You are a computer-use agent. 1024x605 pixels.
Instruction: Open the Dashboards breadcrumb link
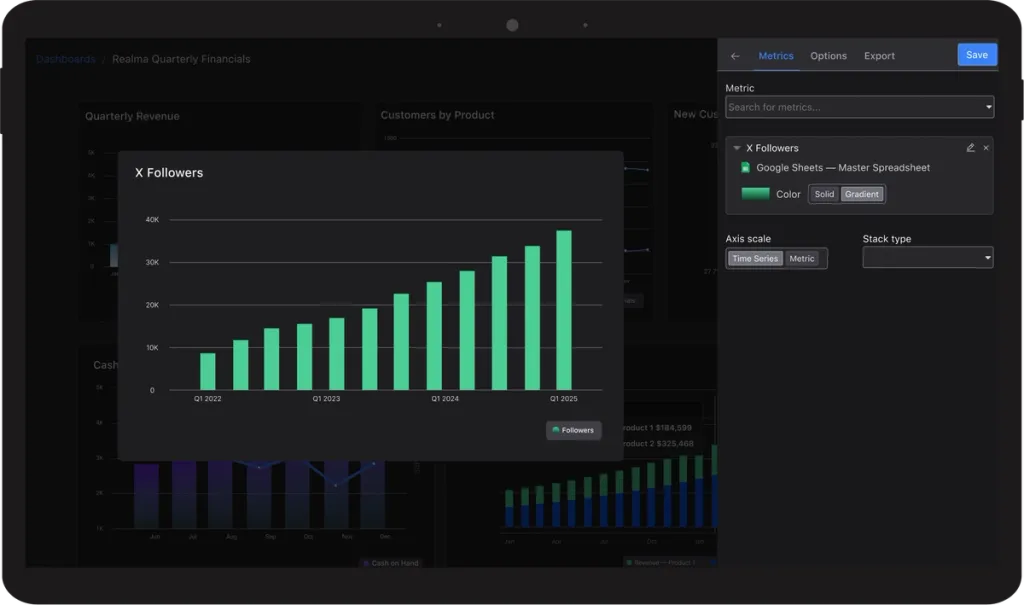(66, 59)
